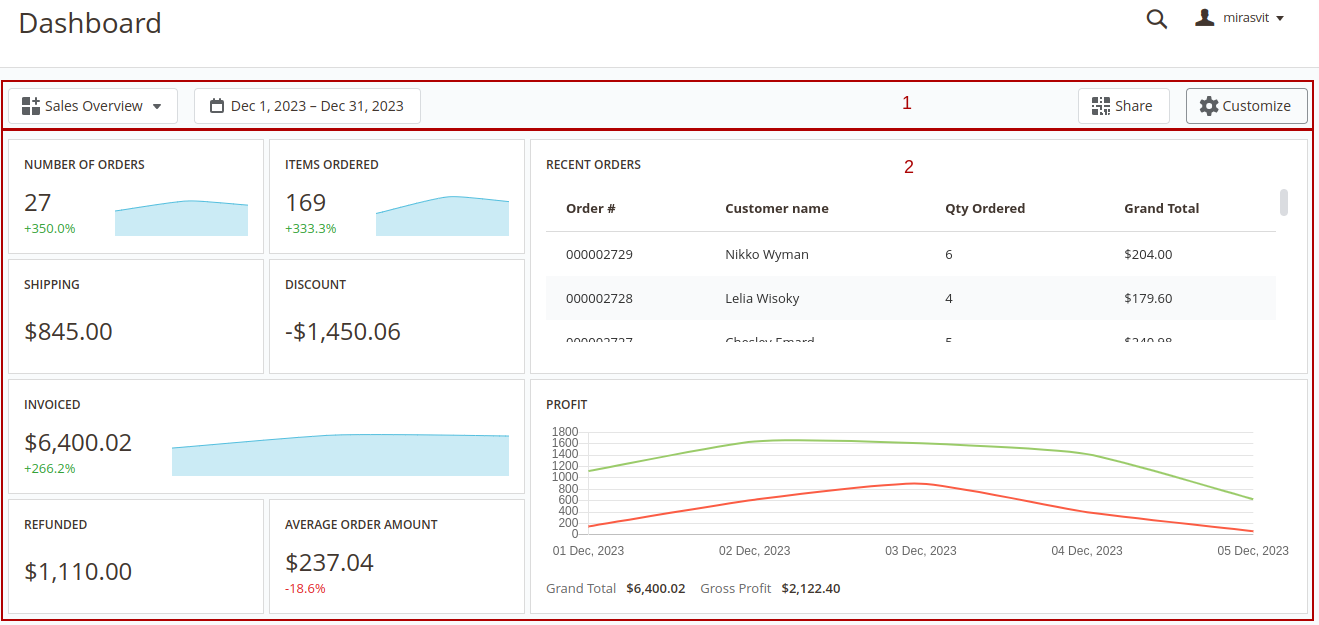This screenshot has height=625, width=1319.
Task: Expand the Sales Overview dropdown arrow
Action: coord(157,107)
